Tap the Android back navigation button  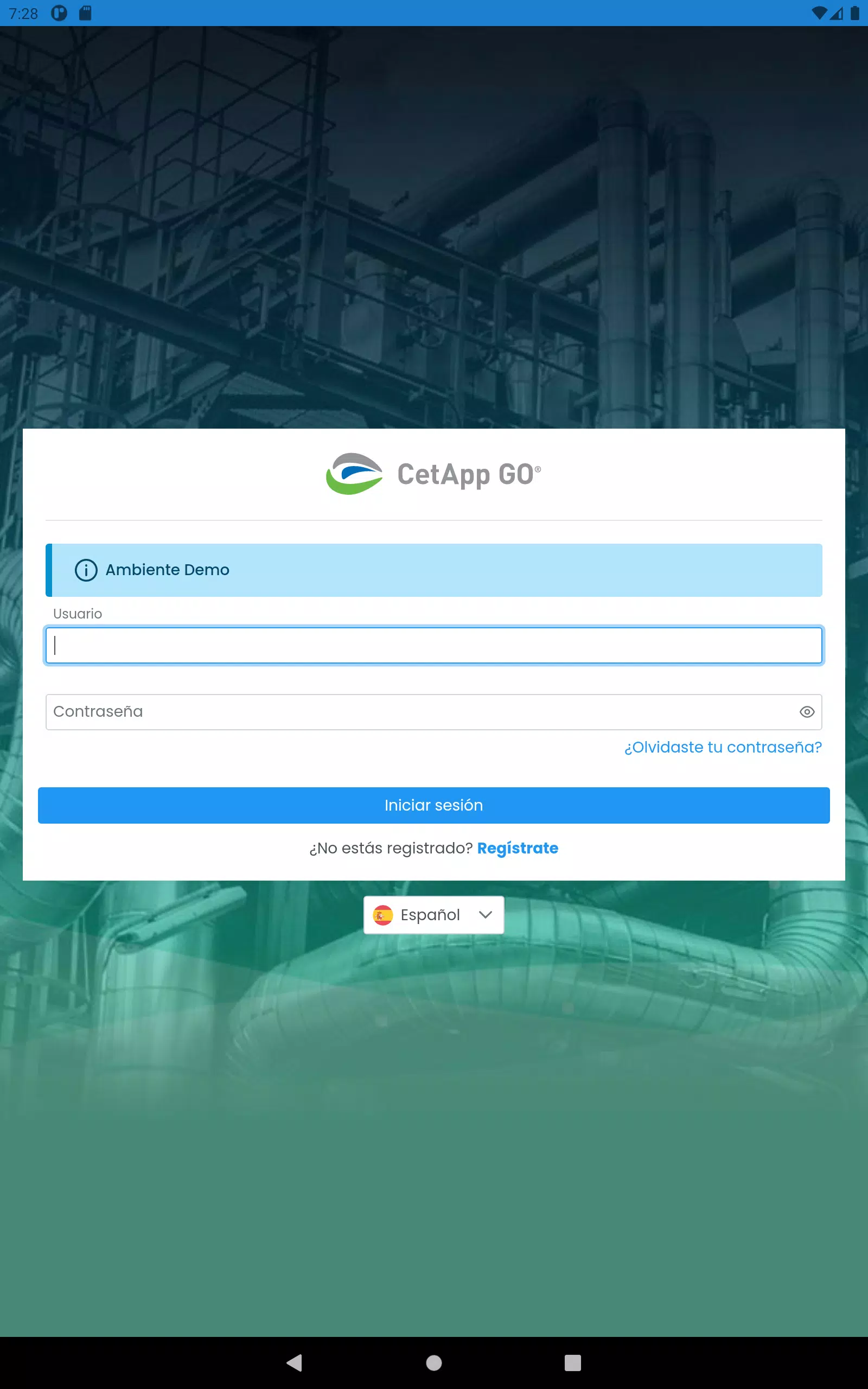(x=295, y=1362)
